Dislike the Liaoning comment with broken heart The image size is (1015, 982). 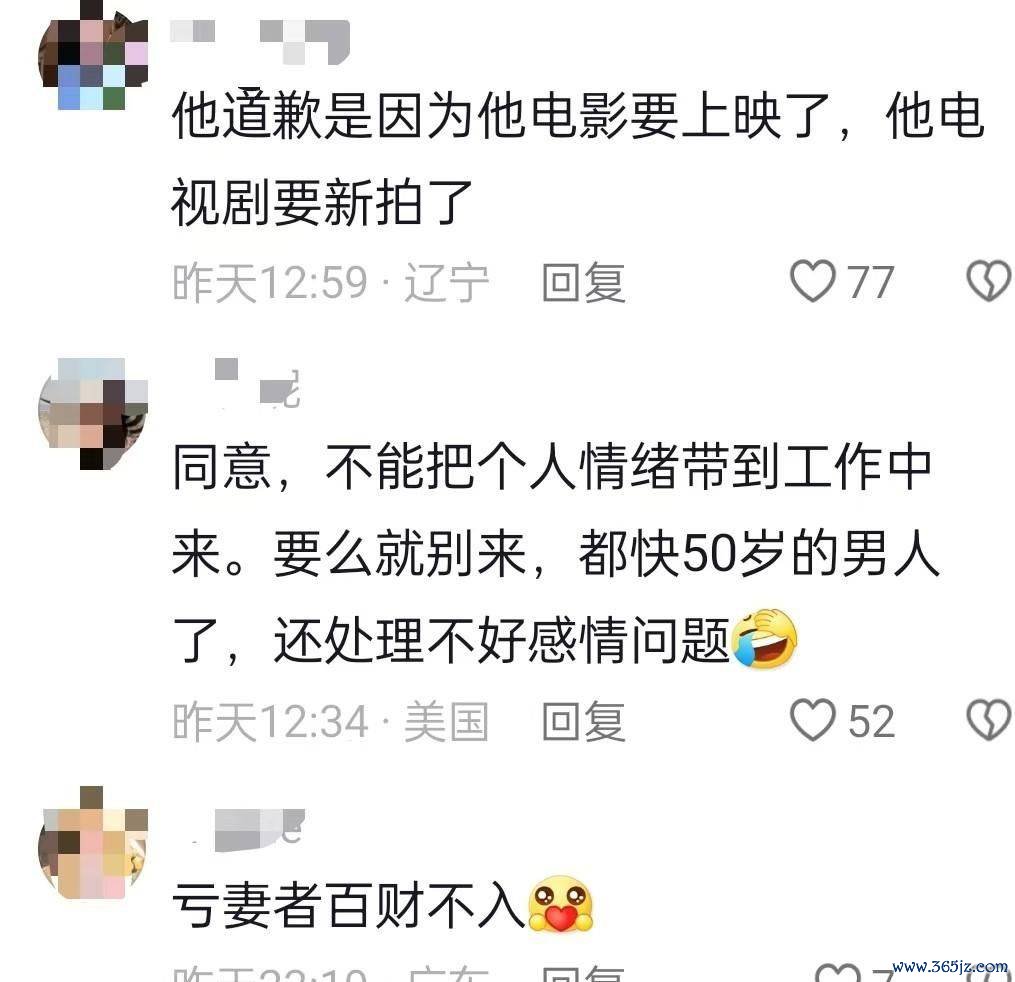point(988,281)
